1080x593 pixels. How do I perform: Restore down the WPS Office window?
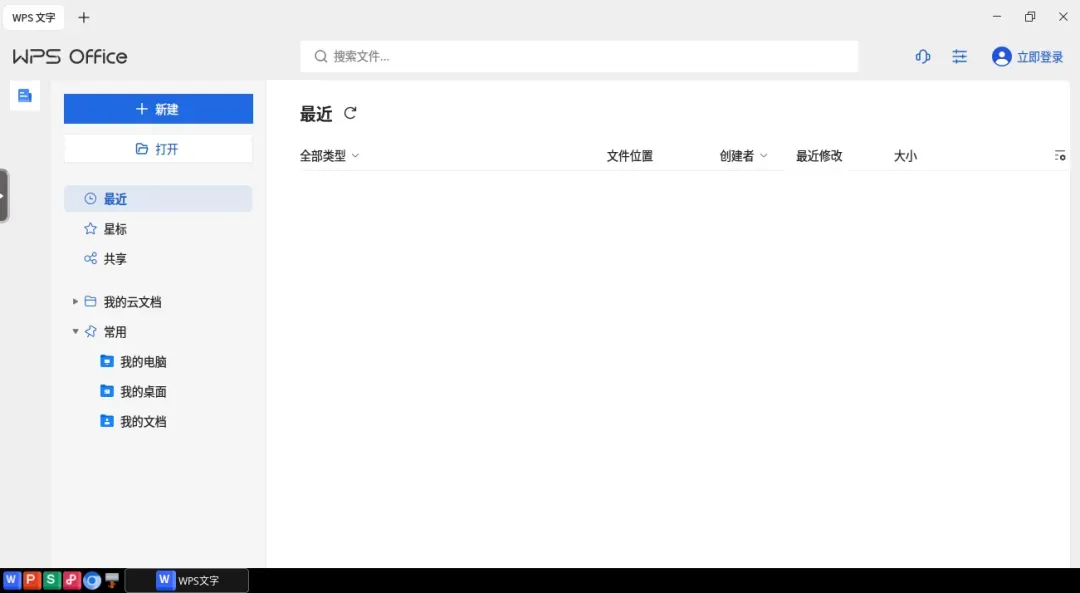[1030, 17]
